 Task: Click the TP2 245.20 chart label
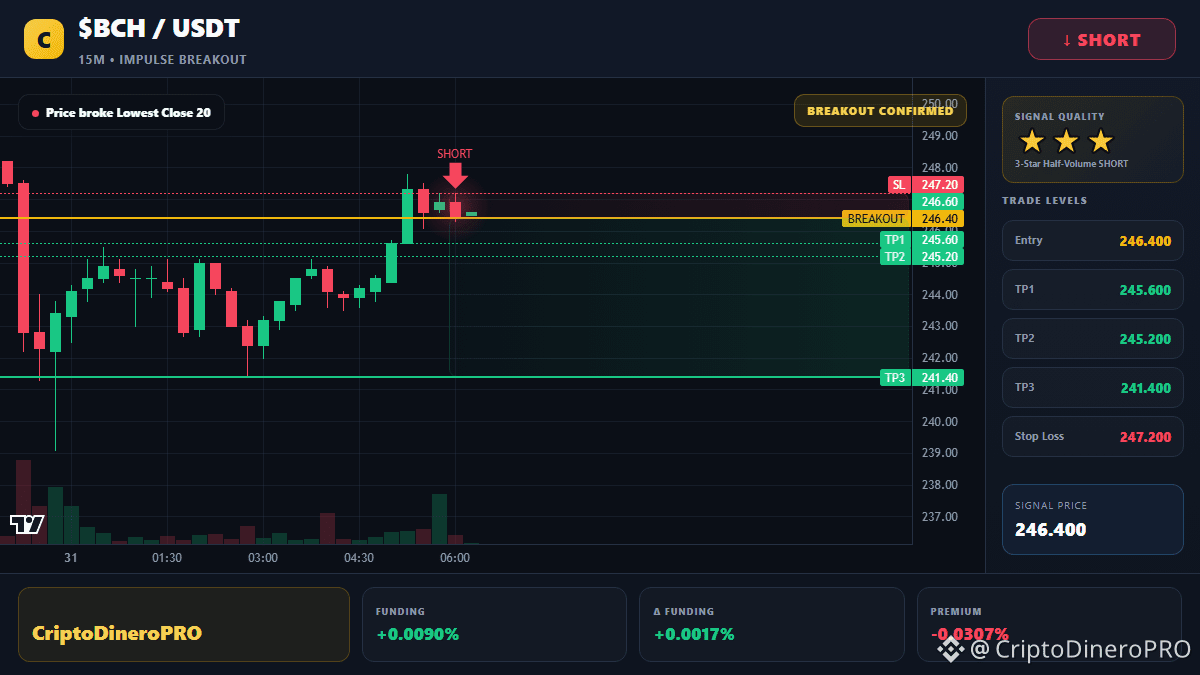click(921, 257)
